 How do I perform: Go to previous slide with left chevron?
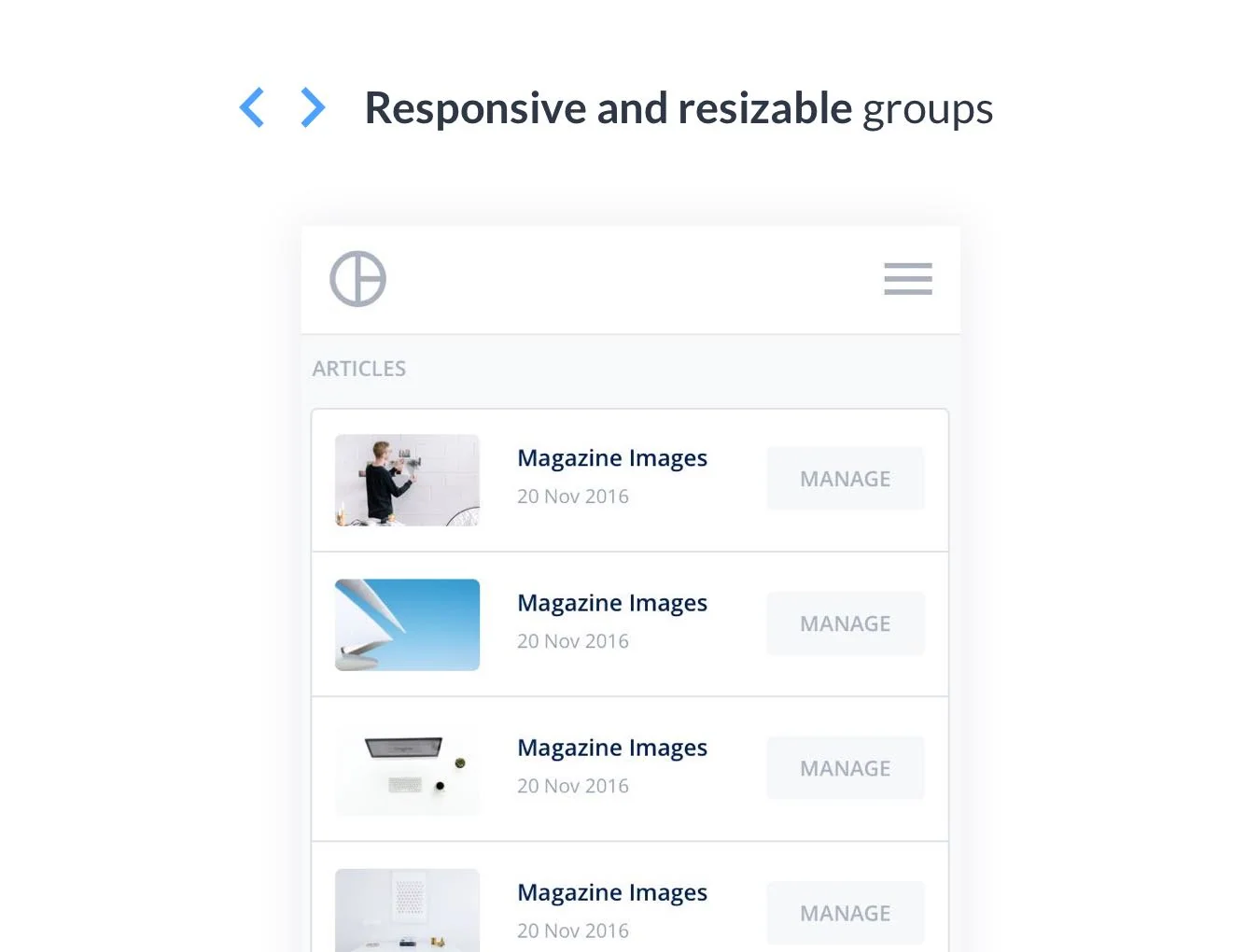252,107
